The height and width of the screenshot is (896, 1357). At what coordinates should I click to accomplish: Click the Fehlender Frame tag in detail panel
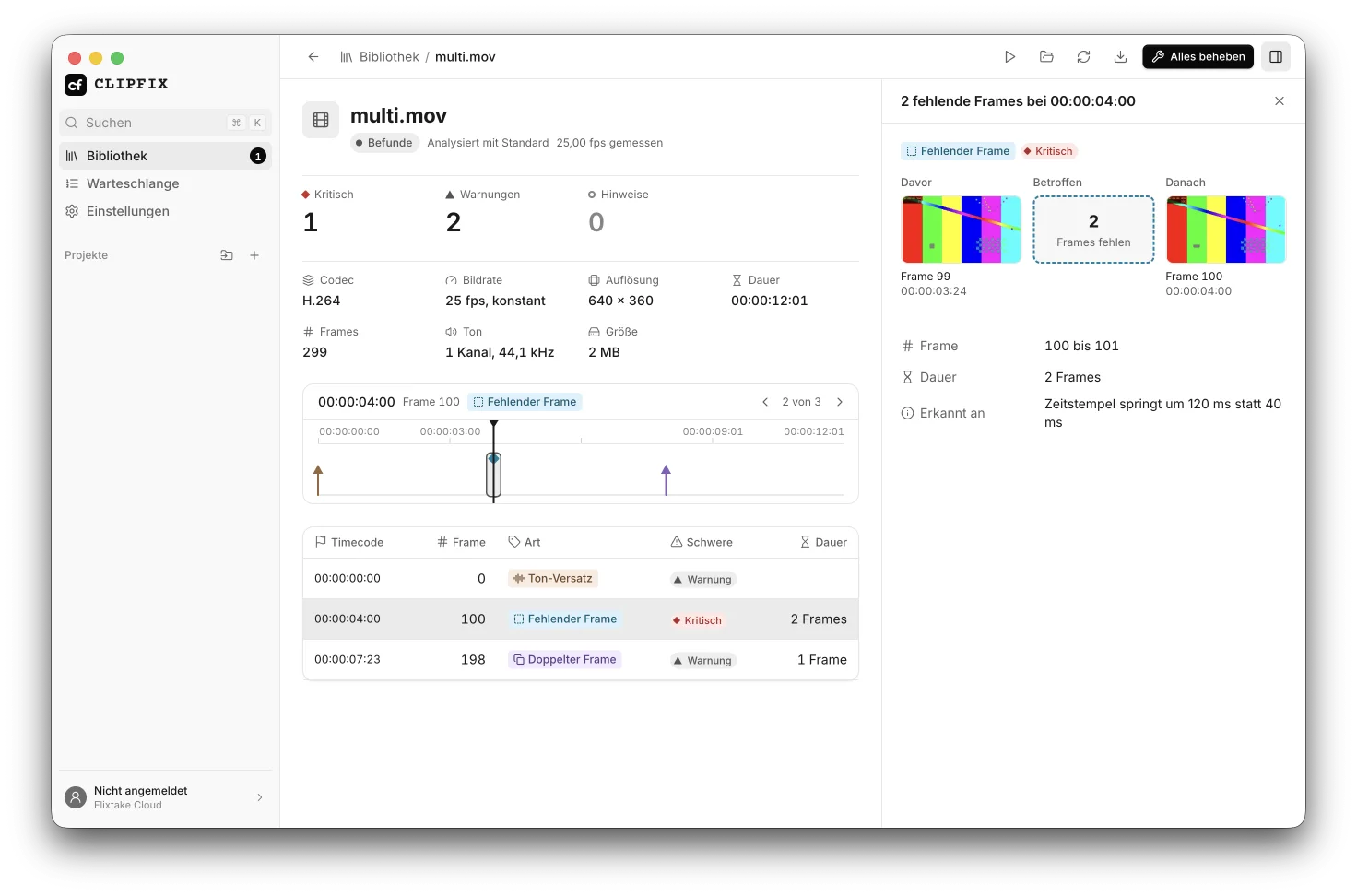coord(958,151)
